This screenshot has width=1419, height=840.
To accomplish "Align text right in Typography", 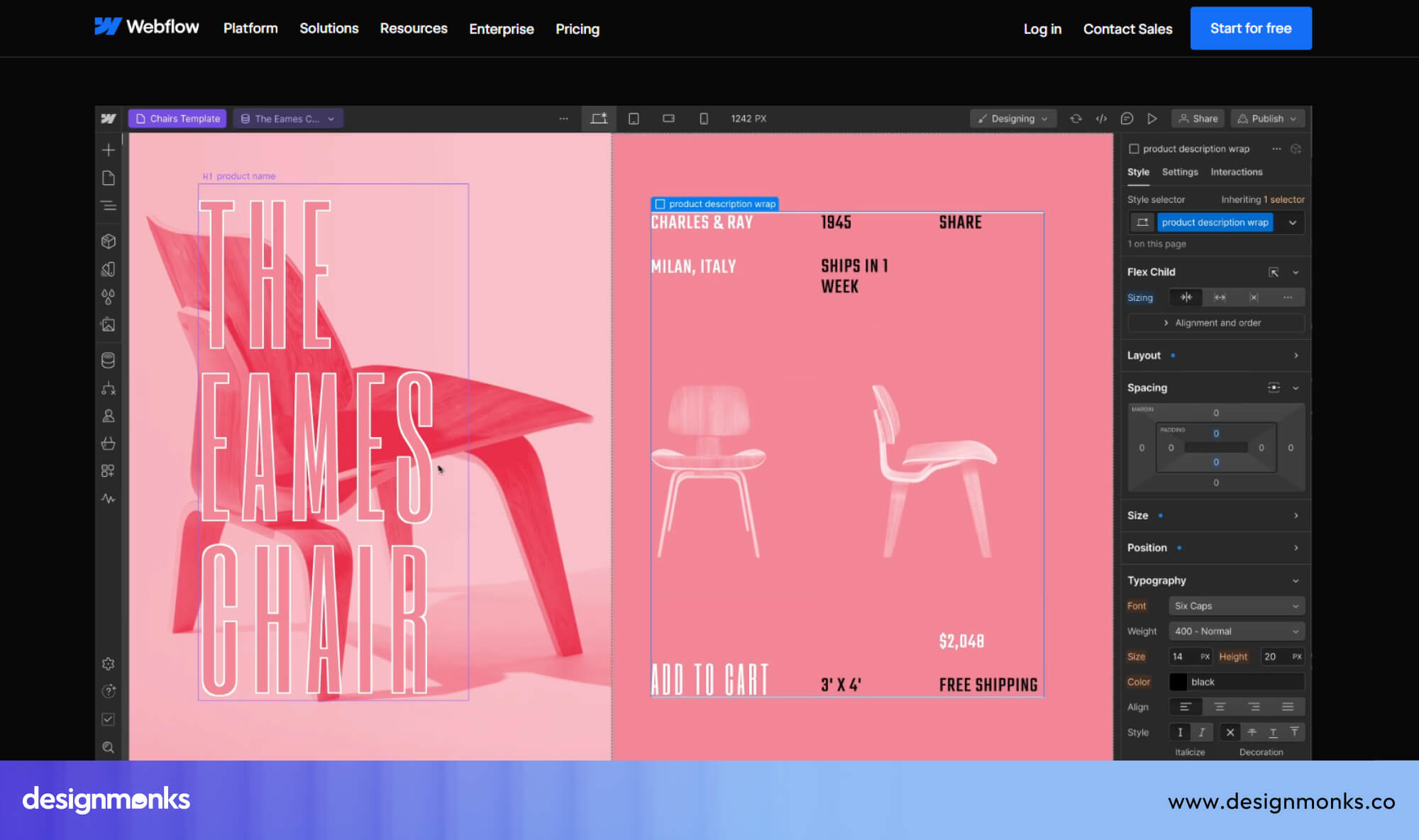I will click(x=1254, y=707).
